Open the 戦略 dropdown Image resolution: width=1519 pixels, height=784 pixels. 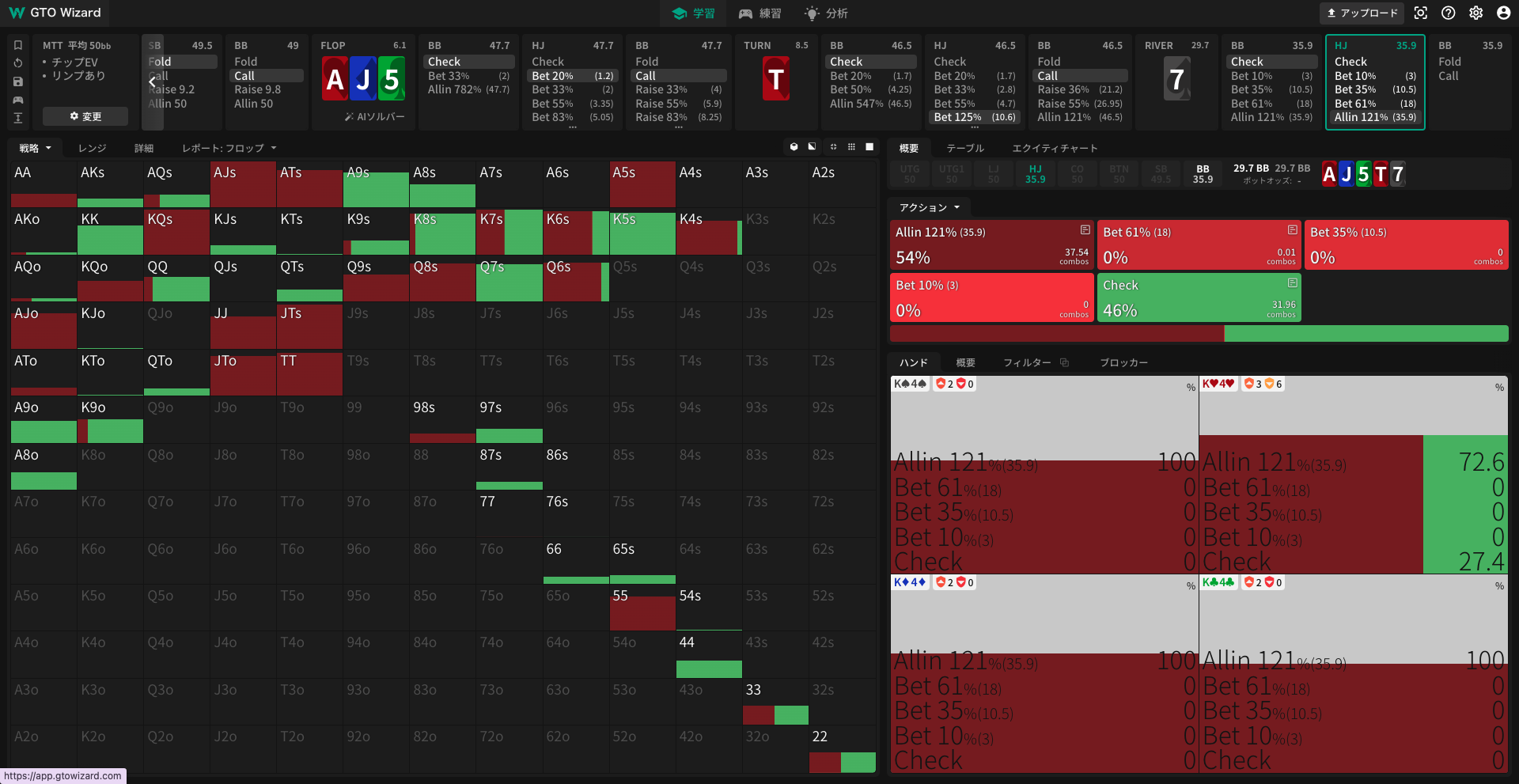(x=35, y=148)
